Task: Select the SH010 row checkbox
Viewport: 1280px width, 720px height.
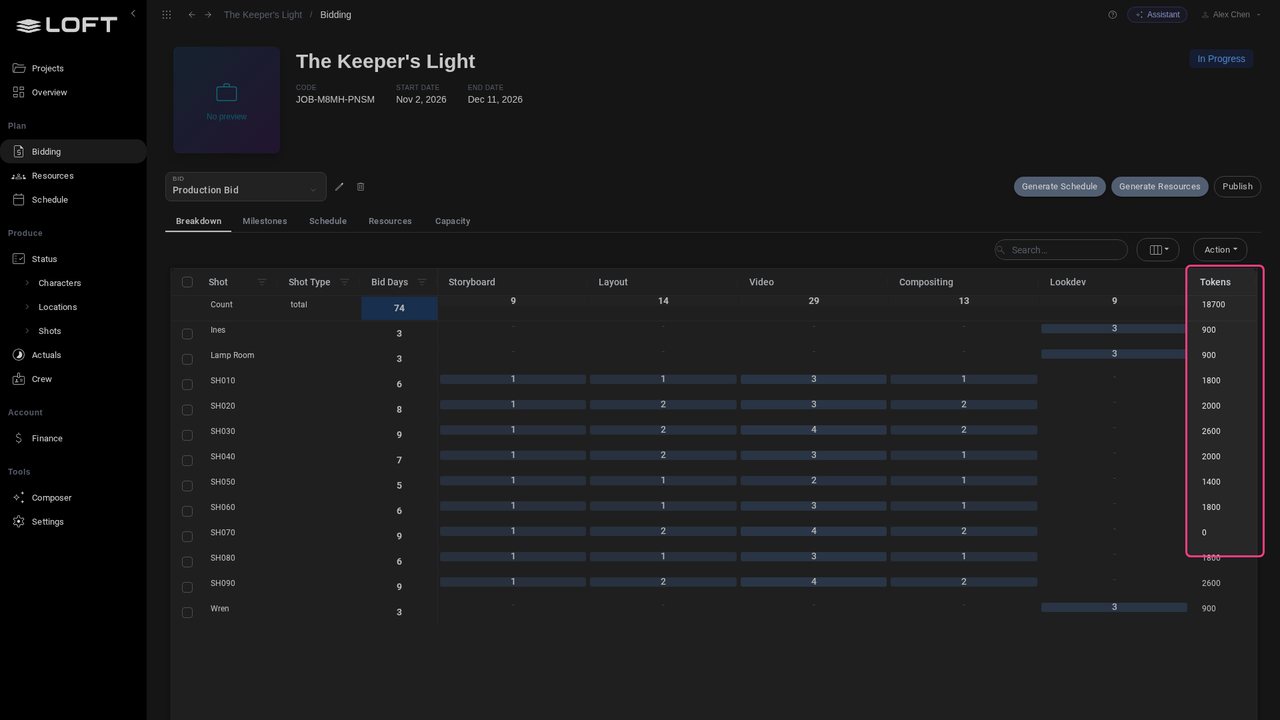Action: tap(187, 384)
